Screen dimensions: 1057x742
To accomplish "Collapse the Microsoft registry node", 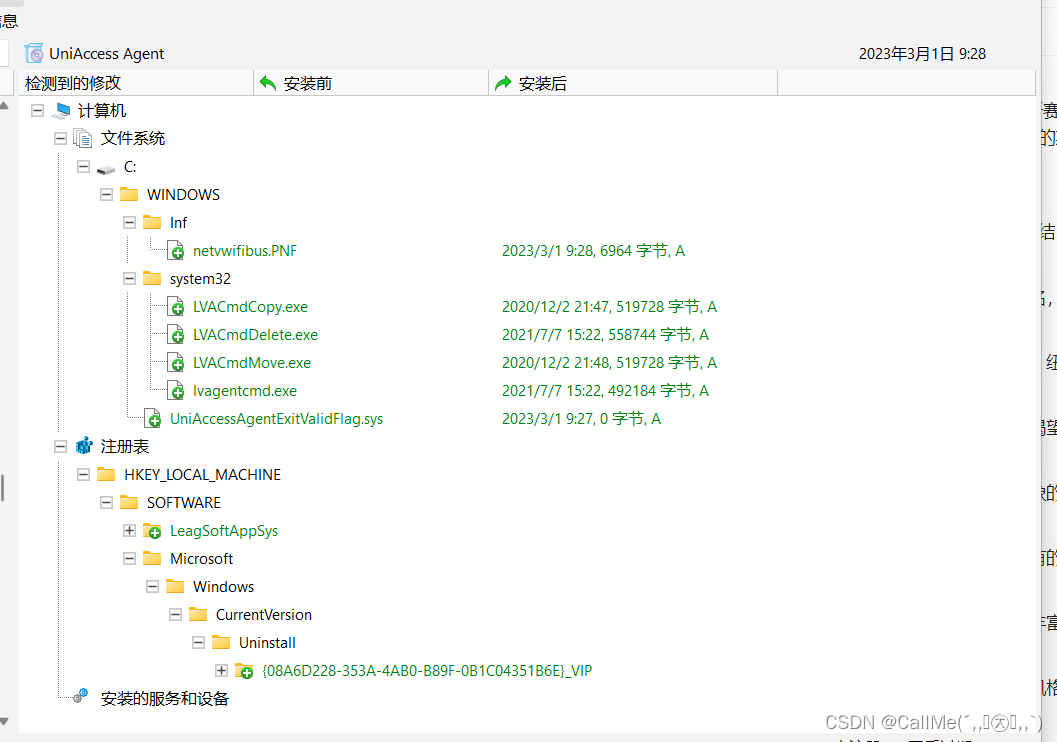I will 129,558.
